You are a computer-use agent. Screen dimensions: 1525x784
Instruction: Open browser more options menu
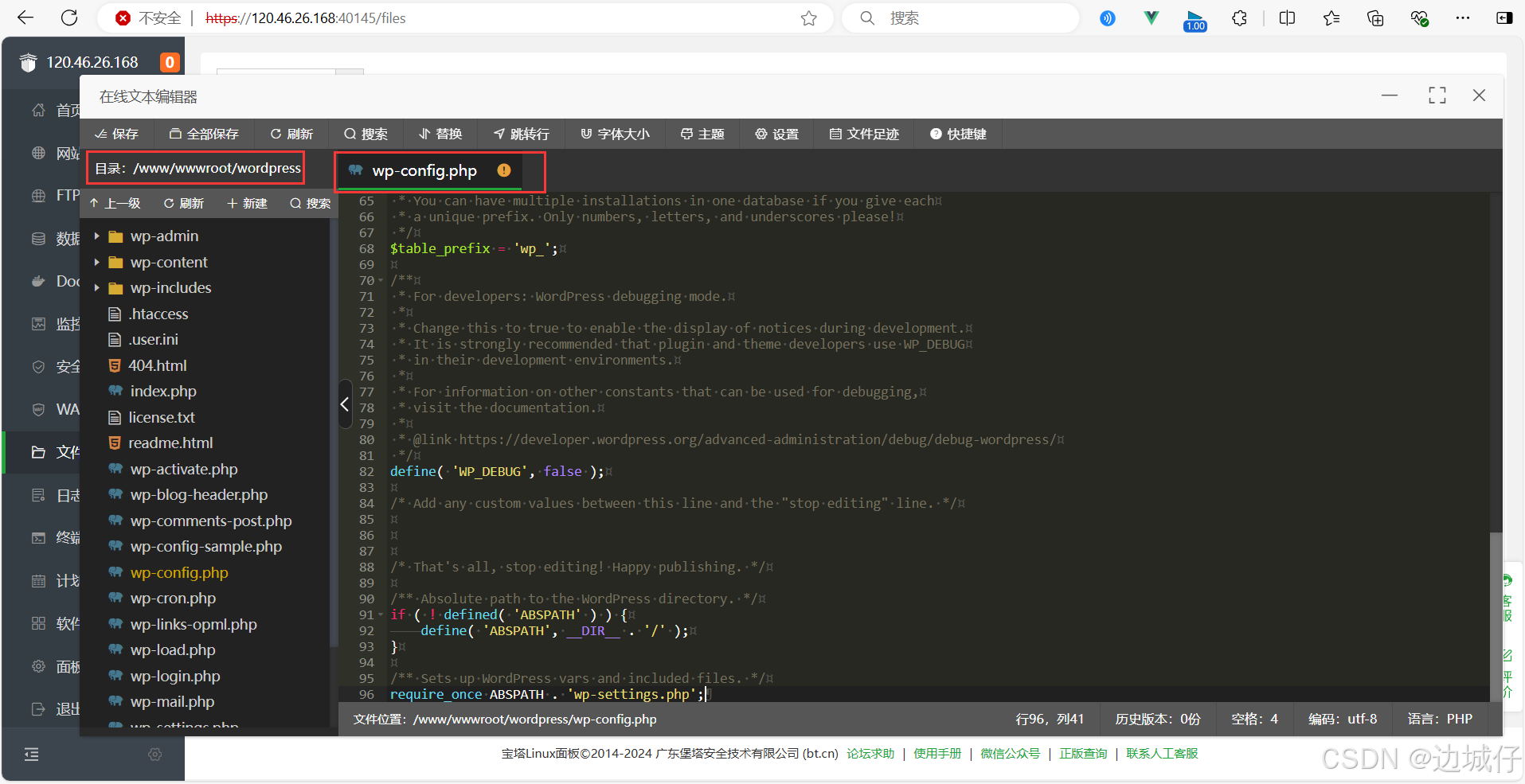(1463, 18)
